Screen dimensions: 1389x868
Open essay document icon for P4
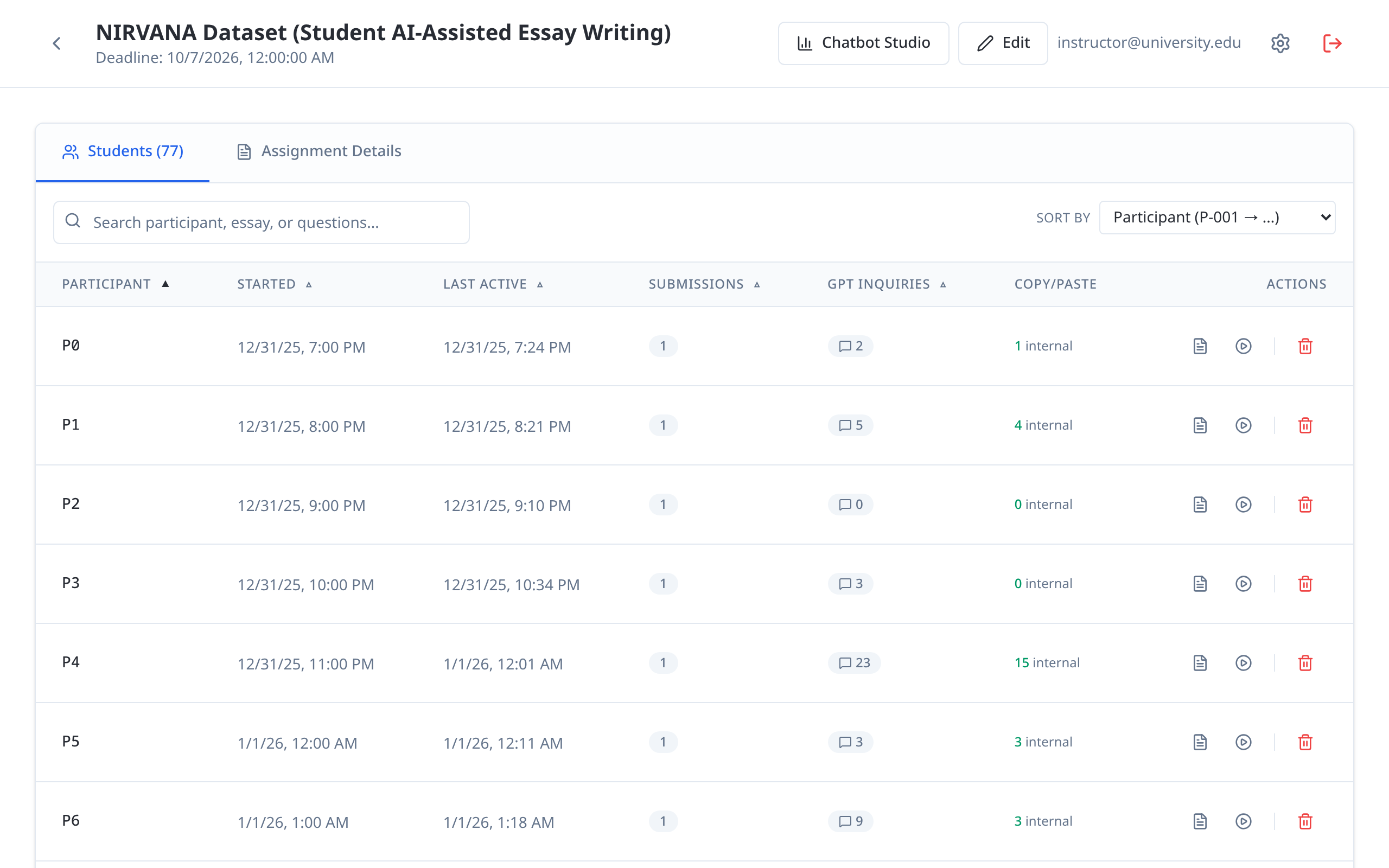point(1200,663)
